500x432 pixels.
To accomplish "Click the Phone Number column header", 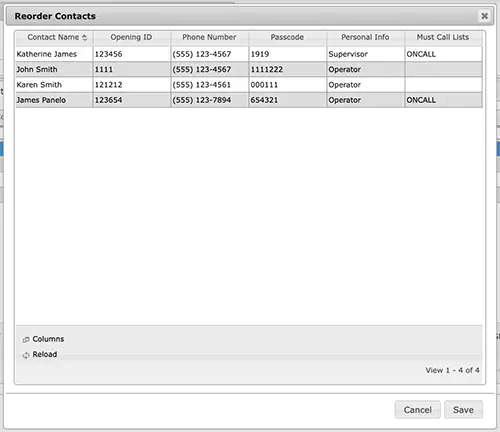I will point(210,37).
